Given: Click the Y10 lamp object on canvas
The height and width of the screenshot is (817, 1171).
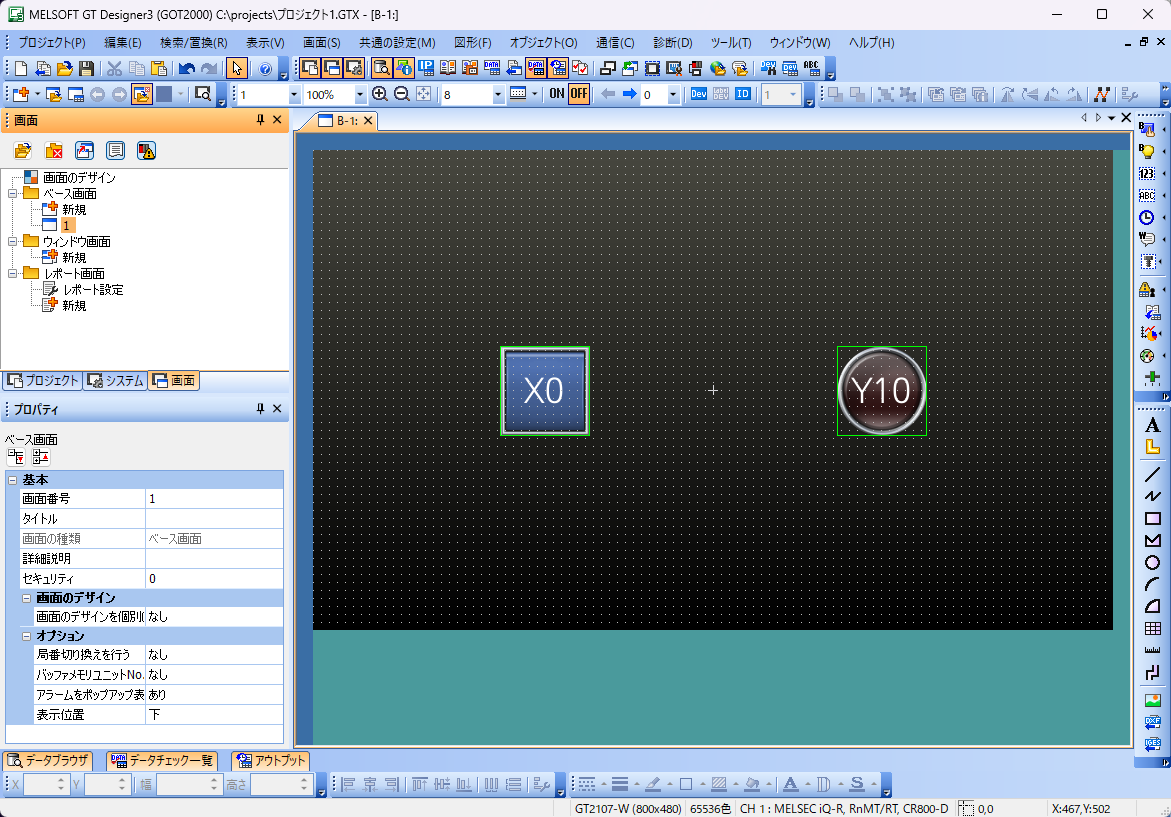Looking at the screenshot, I should pyautogui.click(x=881, y=391).
